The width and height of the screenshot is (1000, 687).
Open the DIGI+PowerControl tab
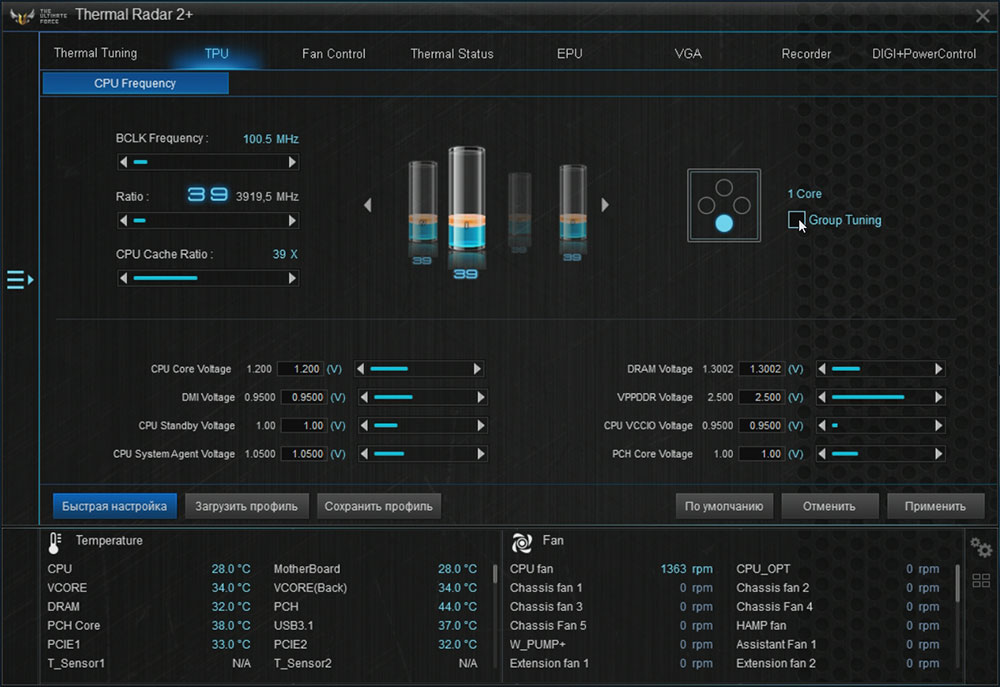point(924,54)
